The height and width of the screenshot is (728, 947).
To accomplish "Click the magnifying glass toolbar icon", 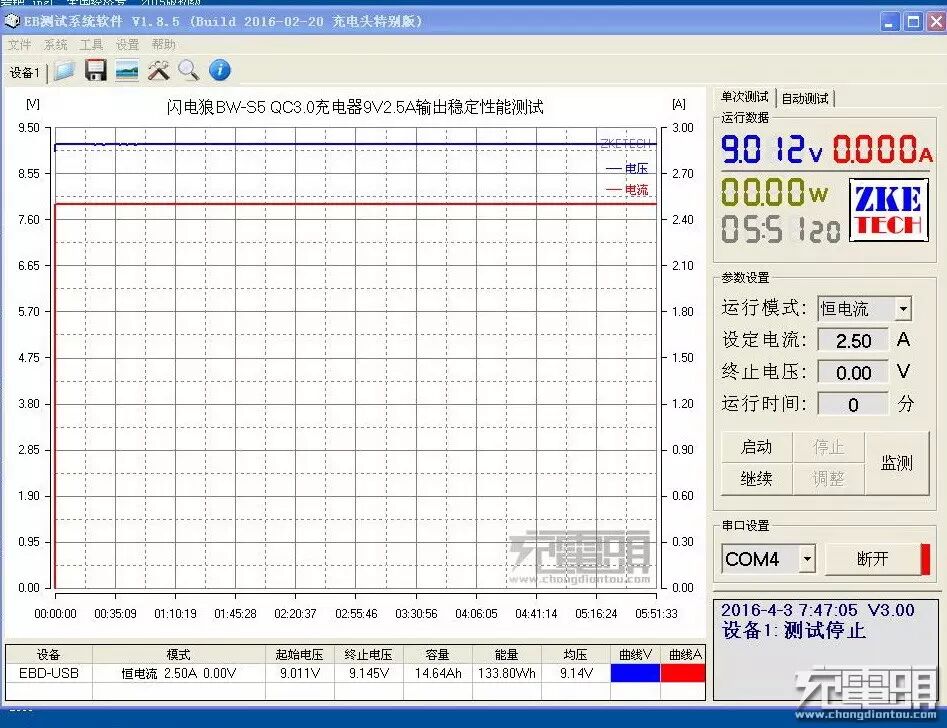I will 189,71.
